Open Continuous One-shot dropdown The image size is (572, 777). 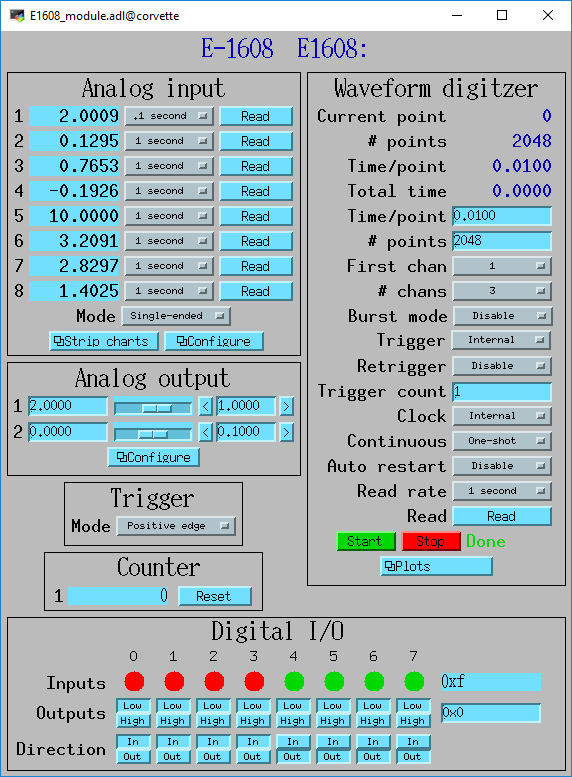click(x=502, y=441)
